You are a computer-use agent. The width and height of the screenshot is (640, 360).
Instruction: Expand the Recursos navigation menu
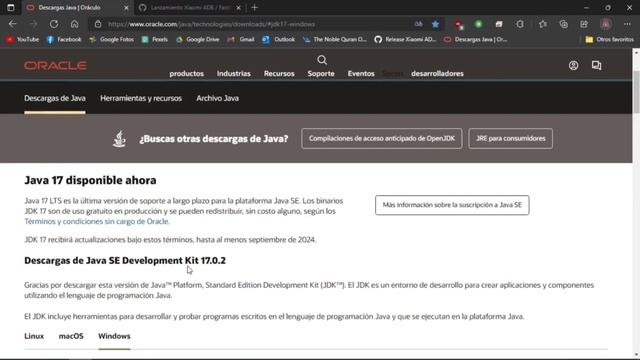(x=279, y=73)
